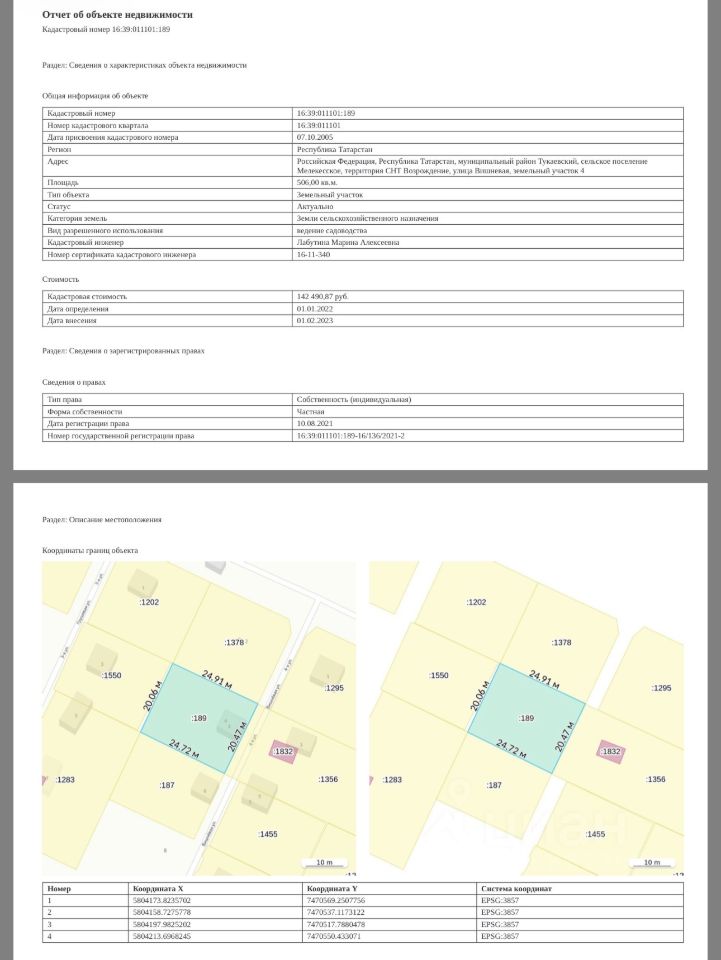Click the date "01.01.2022" in Дата определения row

[315, 309]
